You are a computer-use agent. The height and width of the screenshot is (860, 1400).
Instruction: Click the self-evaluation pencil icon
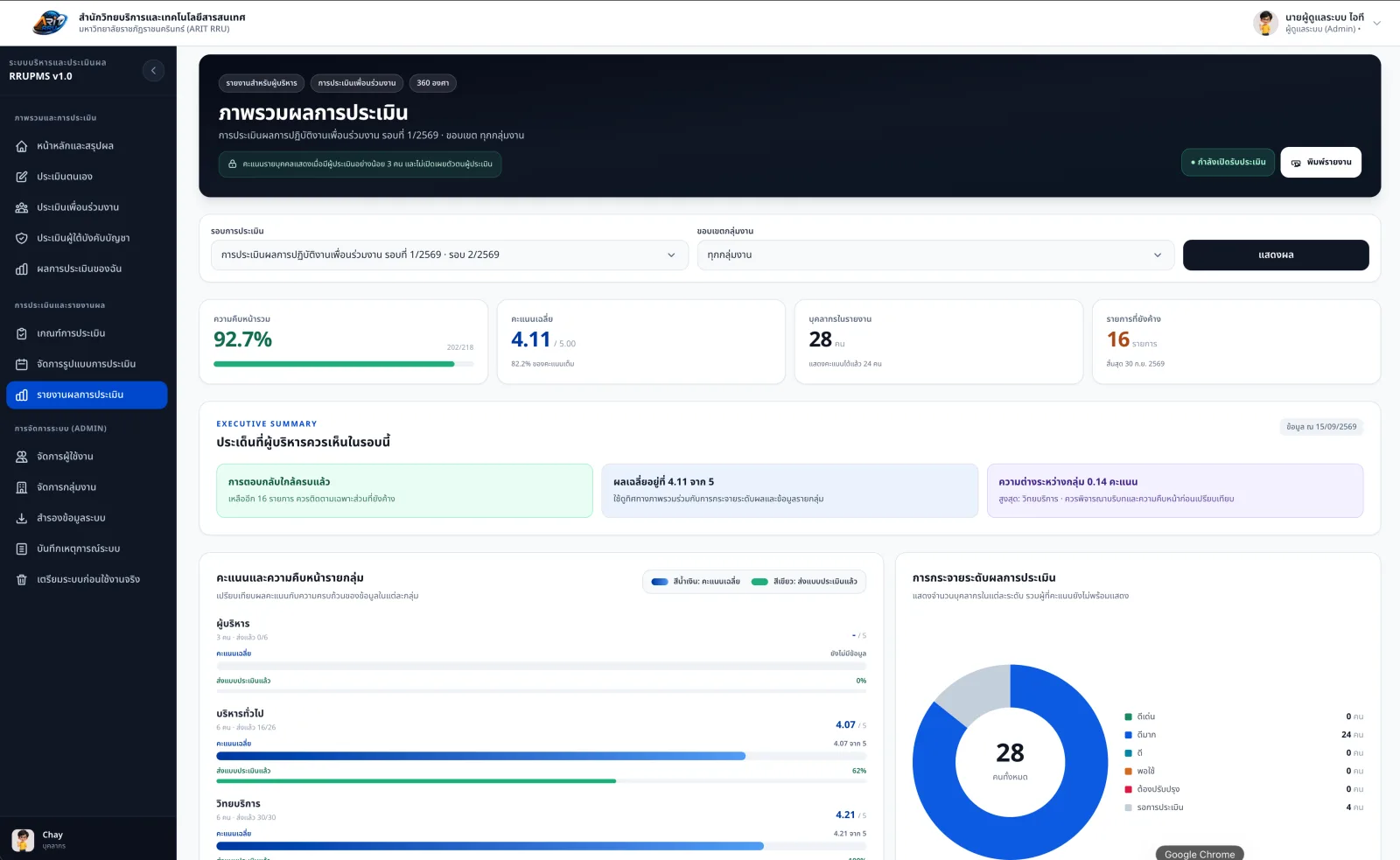click(22, 177)
